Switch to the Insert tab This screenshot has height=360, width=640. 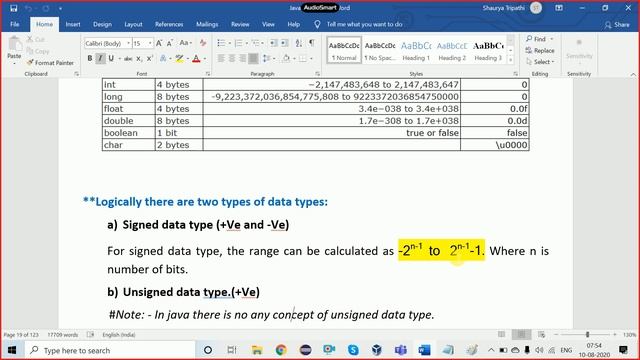tap(73, 24)
